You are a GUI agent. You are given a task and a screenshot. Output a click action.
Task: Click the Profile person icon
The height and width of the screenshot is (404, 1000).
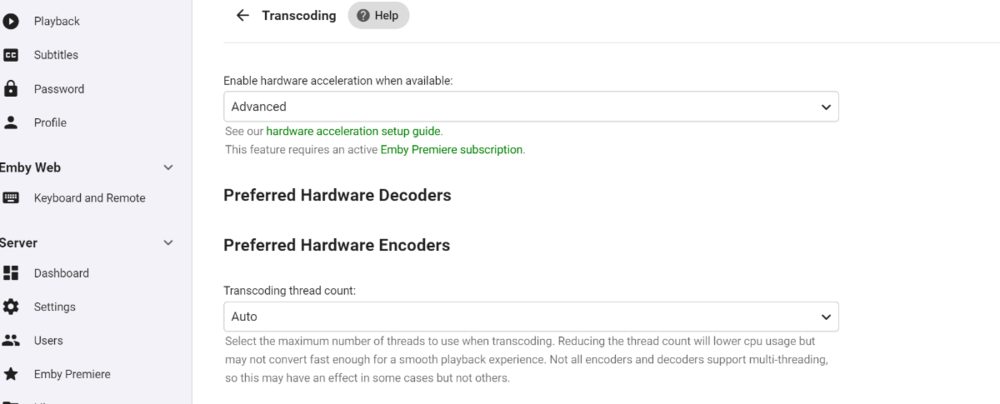[x=11, y=123]
